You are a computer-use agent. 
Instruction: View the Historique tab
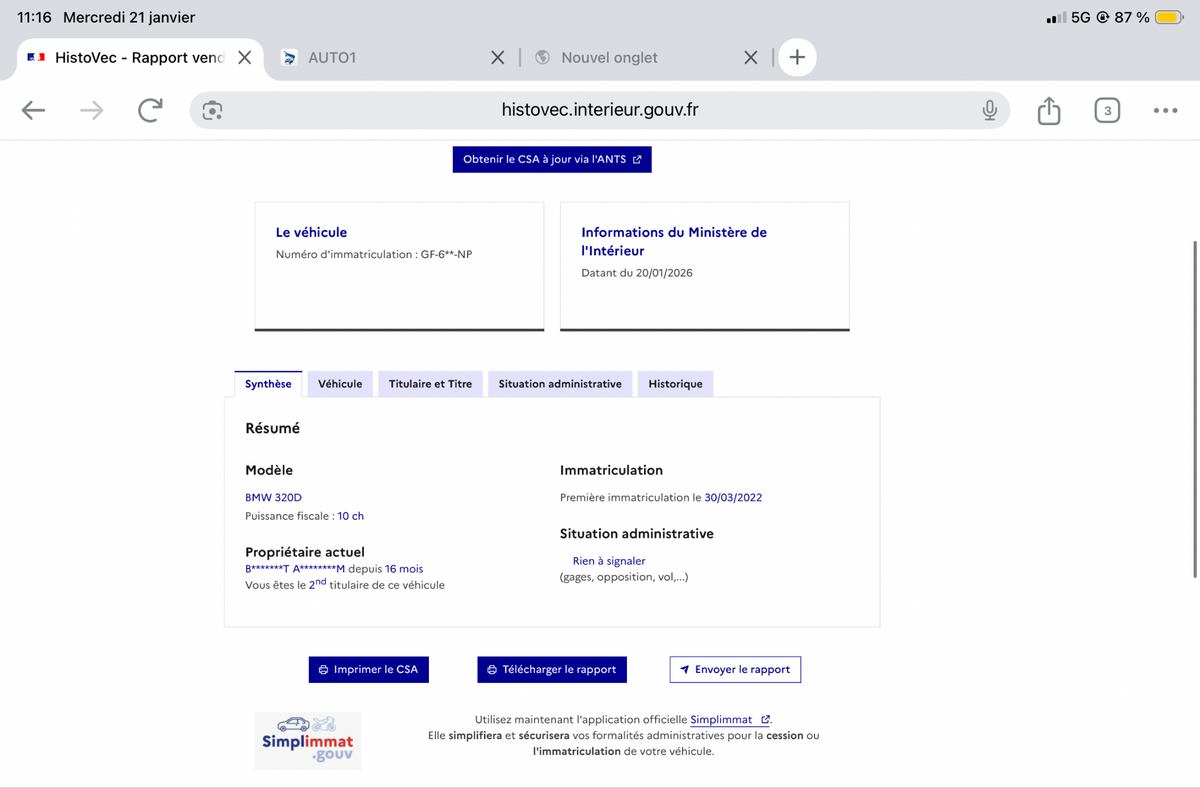[675, 384]
